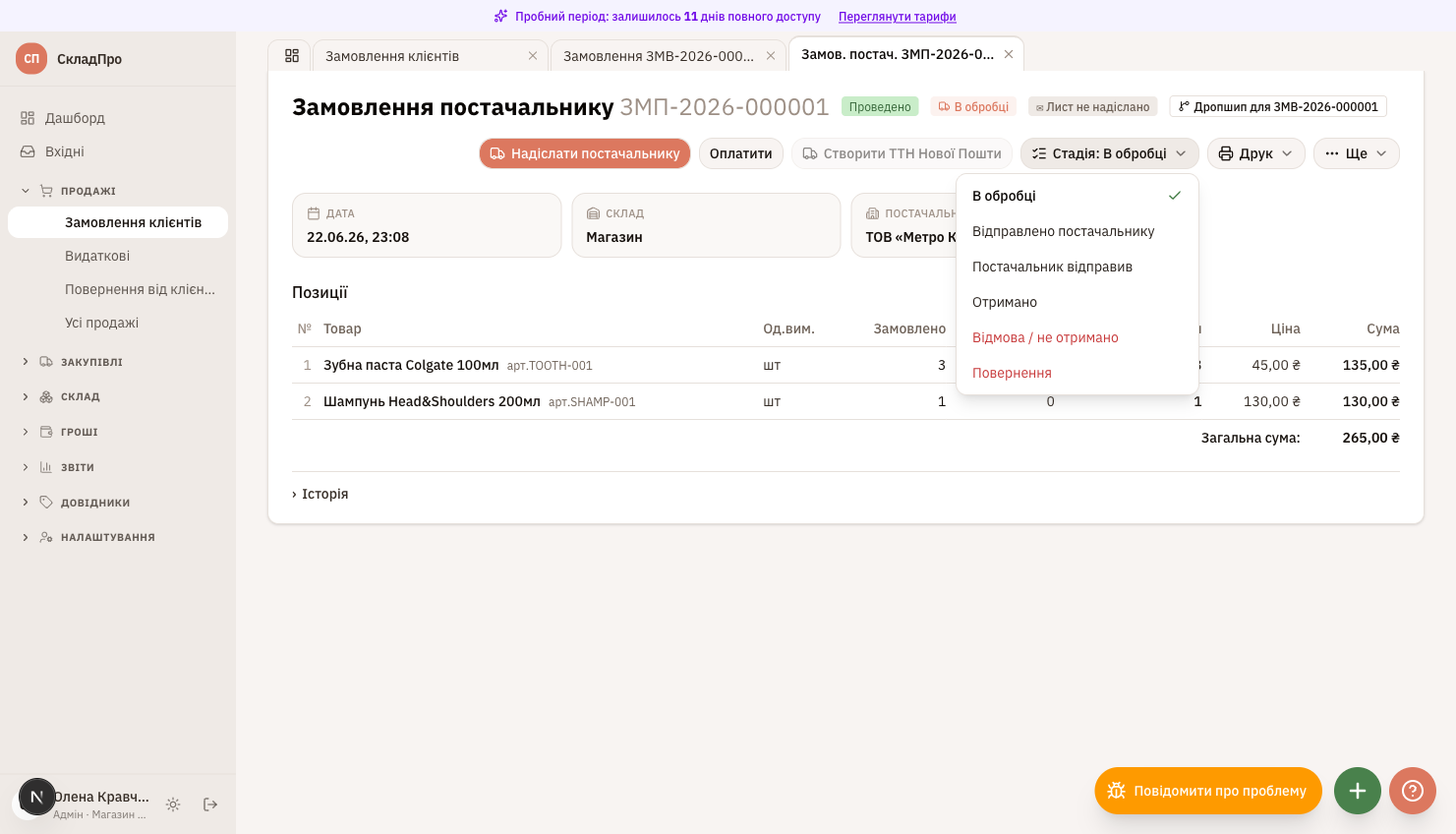This screenshot has height=834, width=1456.
Task: Select the checked В обробці stage option
Action: pos(1077,196)
